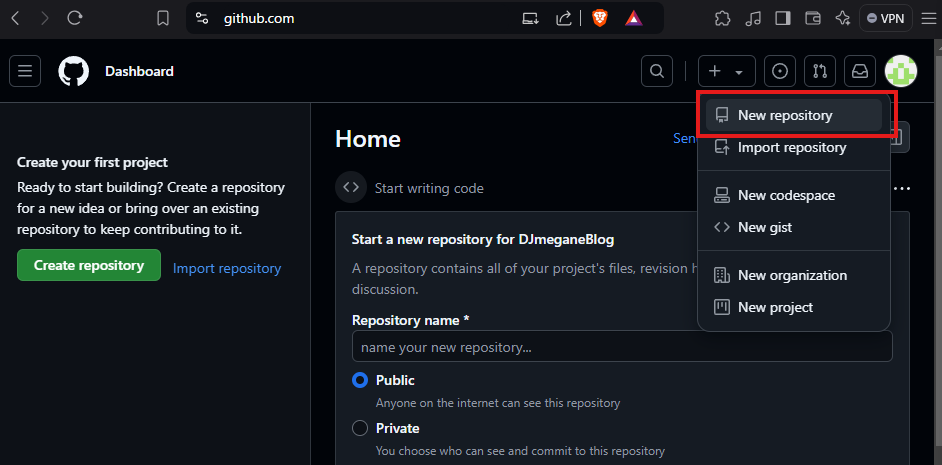
Task: Click the GitHub Octocat logo
Action: pos(74,71)
